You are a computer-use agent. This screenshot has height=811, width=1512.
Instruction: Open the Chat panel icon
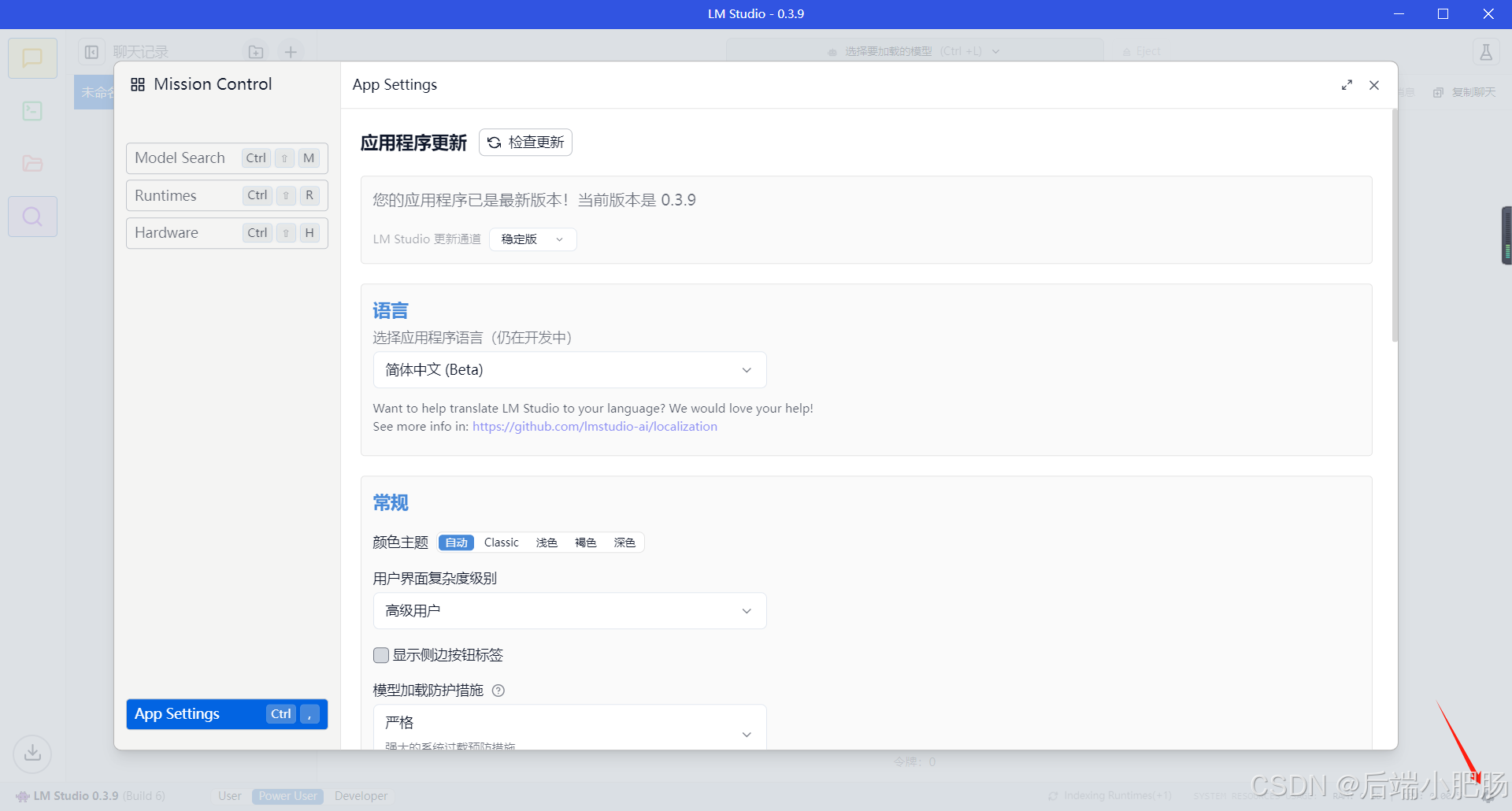click(x=32, y=57)
